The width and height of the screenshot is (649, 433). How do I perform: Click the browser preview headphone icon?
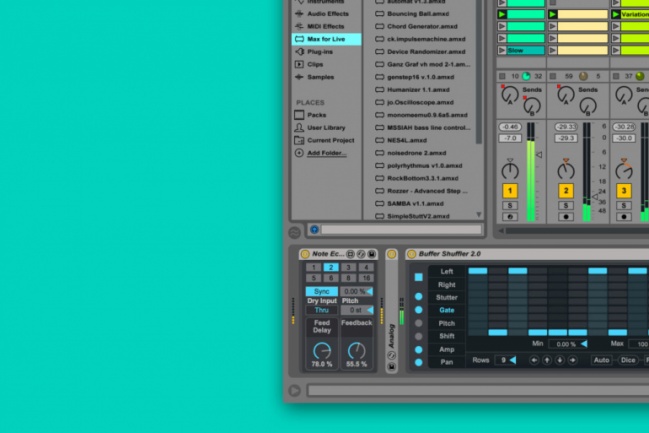pyautogui.click(x=315, y=229)
